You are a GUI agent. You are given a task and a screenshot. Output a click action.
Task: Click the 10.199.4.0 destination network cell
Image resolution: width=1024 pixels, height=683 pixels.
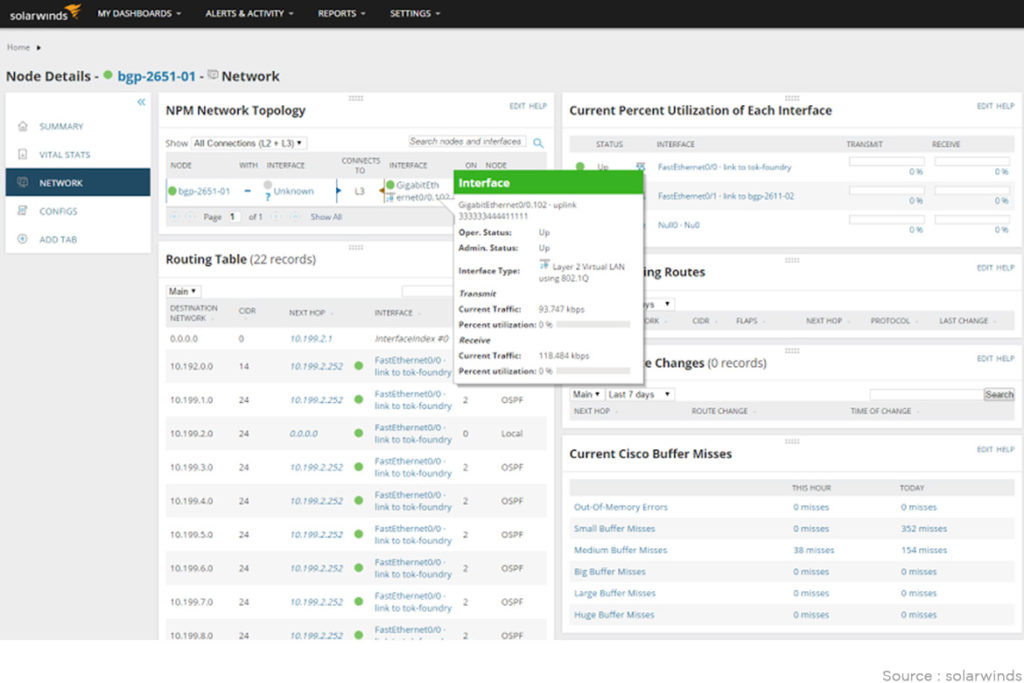(191, 501)
